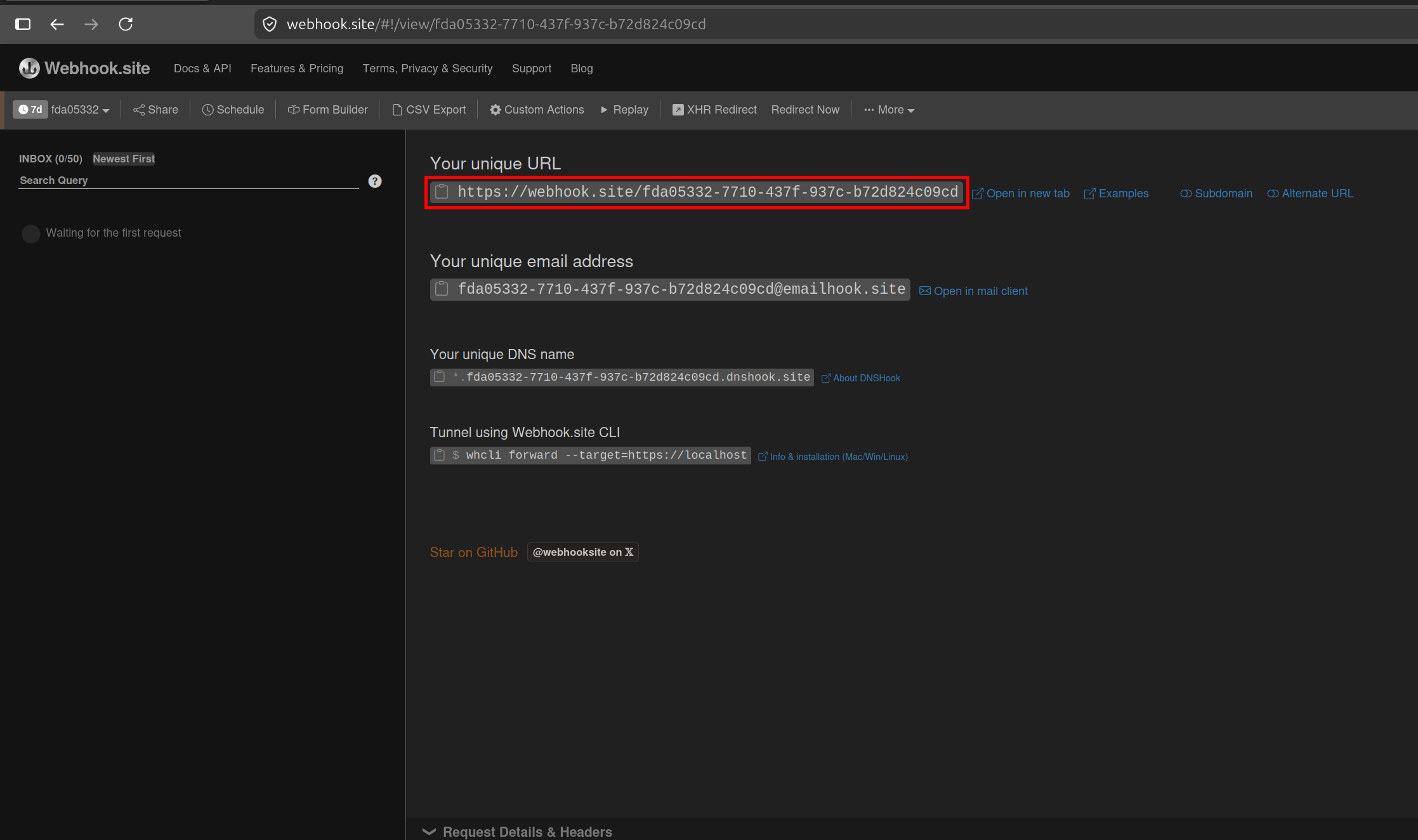Click Redirect Now
Viewport: 1418px width, 840px height.
(x=805, y=110)
